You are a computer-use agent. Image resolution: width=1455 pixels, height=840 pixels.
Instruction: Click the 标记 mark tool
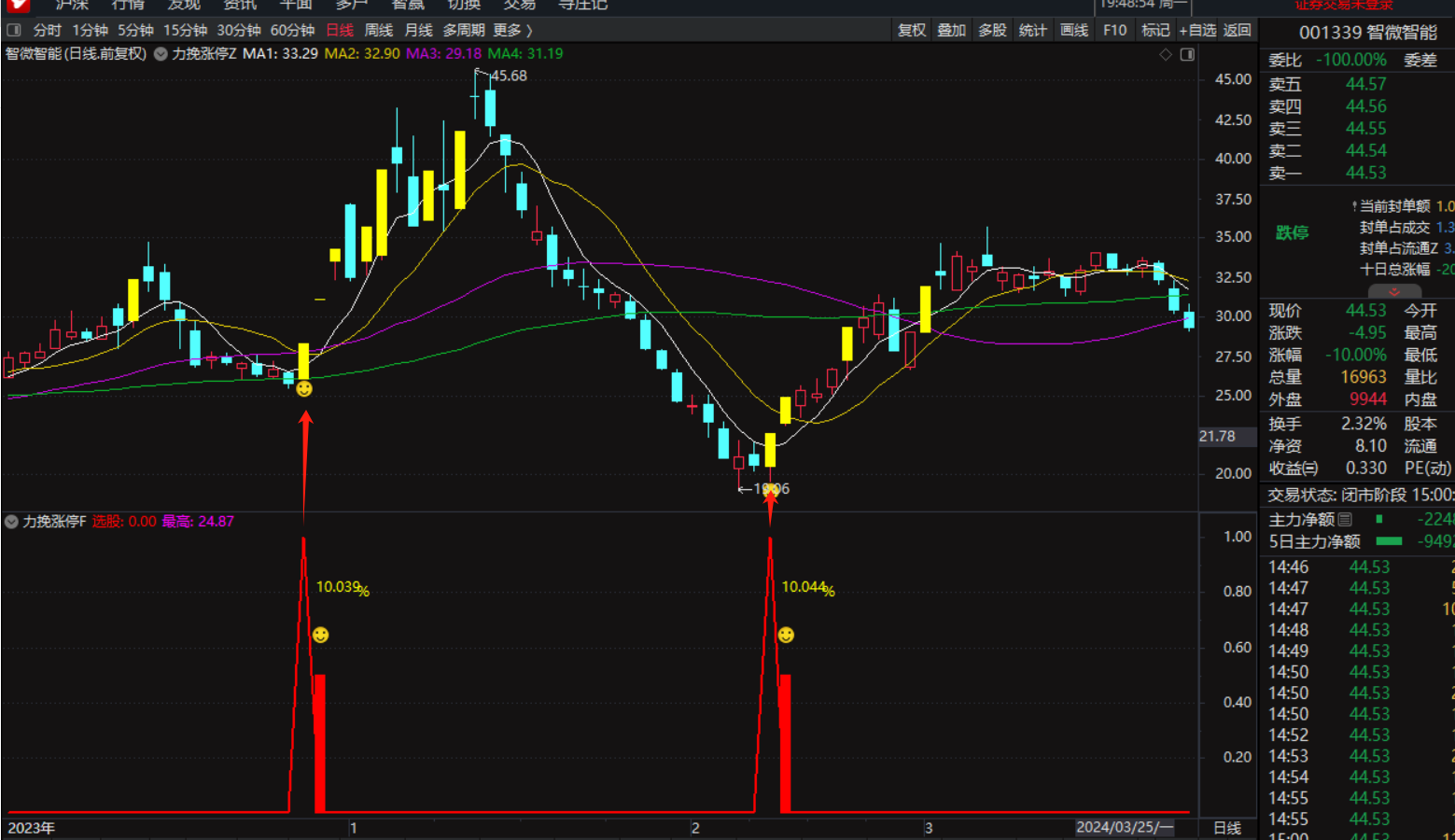pyautogui.click(x=1155, y=30)
